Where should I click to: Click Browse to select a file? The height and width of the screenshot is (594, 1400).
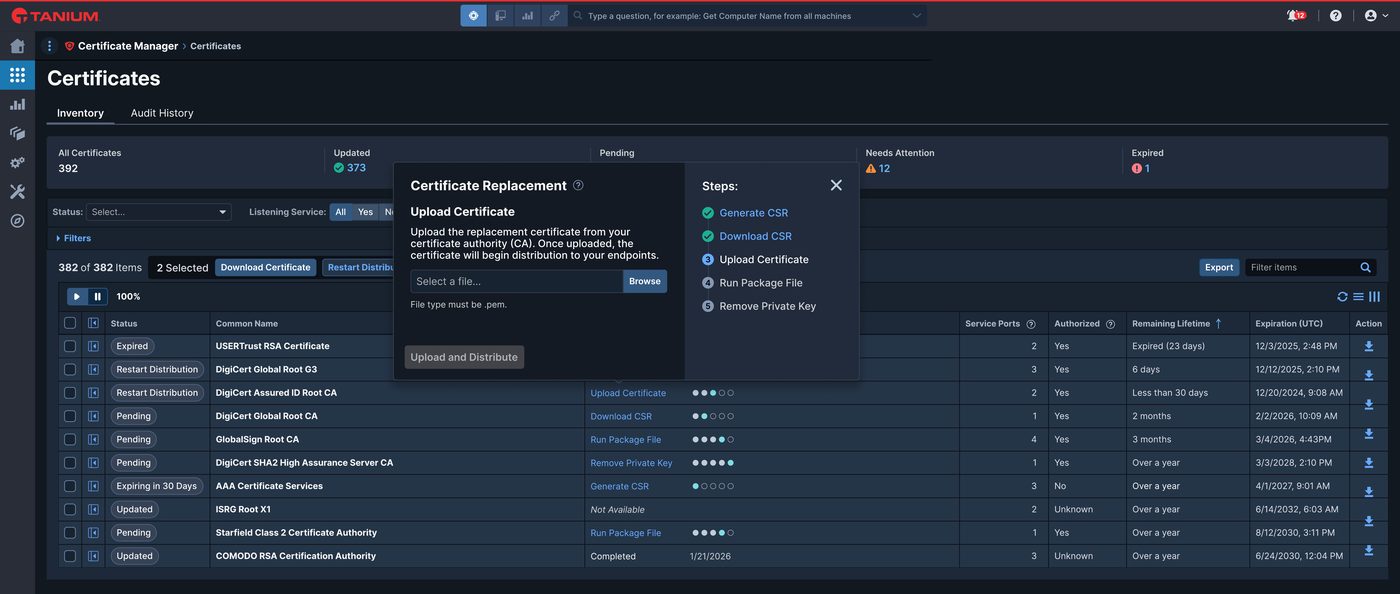coord(645,281)
